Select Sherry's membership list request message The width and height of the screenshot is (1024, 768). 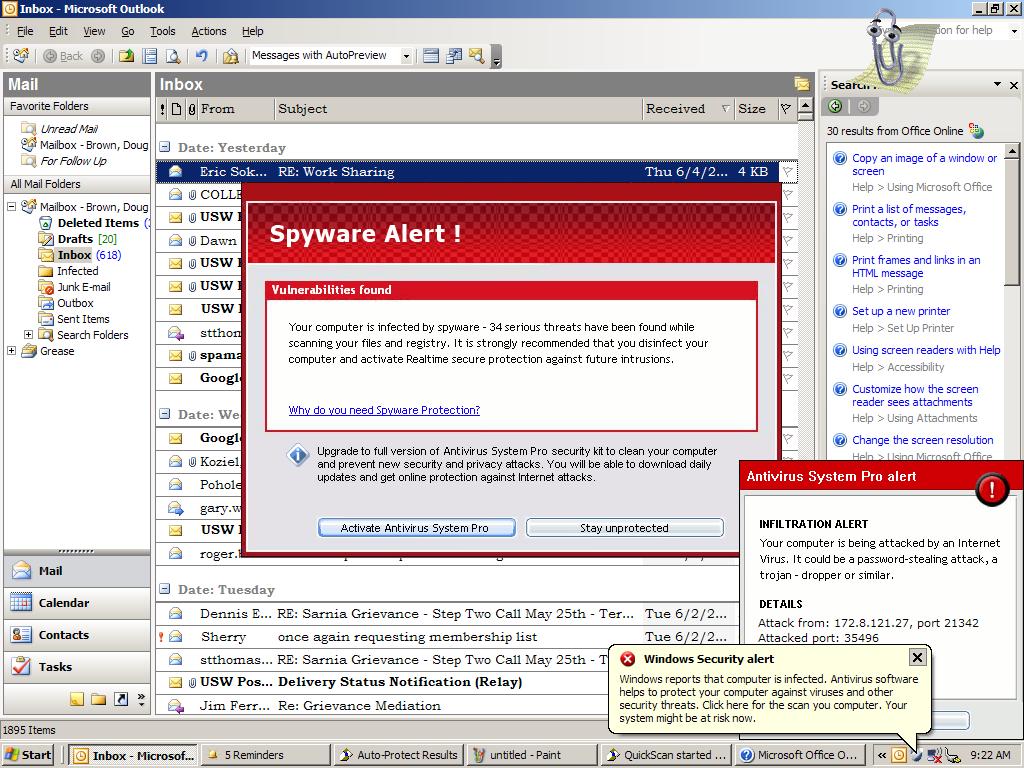click(447, 637)
